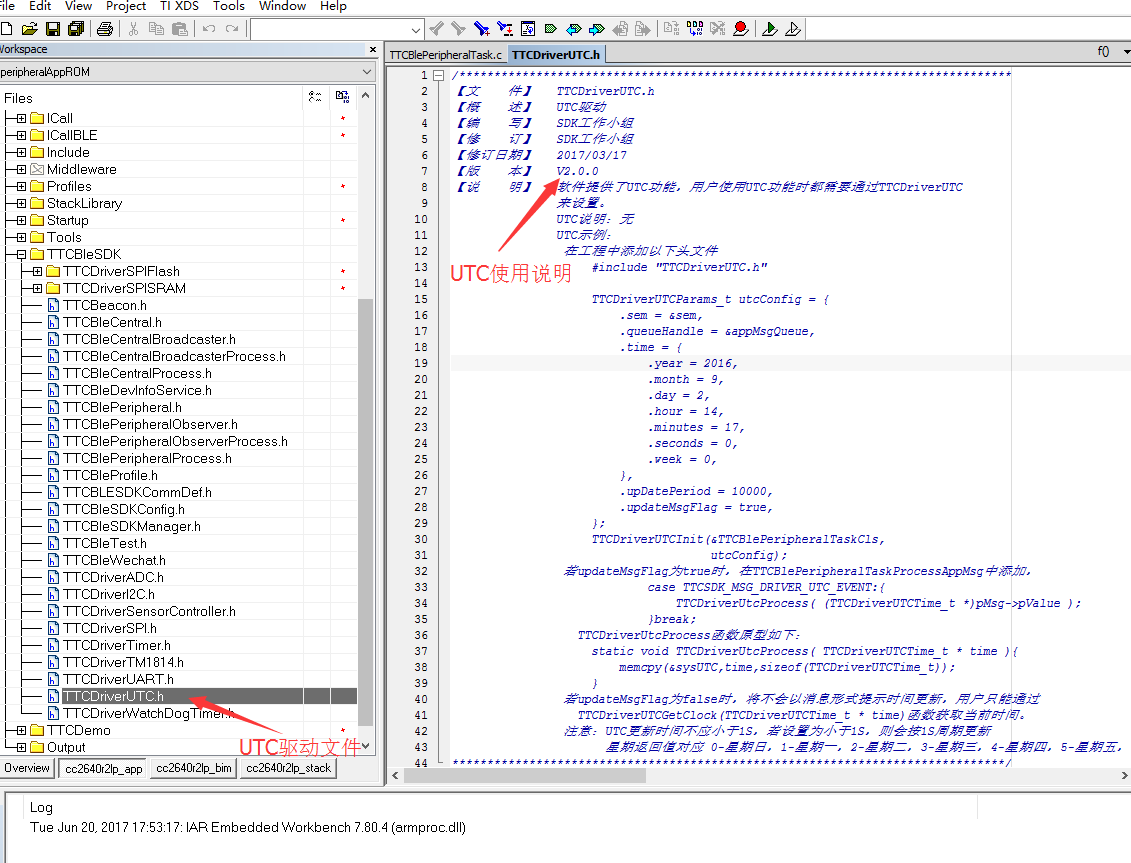The width and height of the screenshot is (1131, 863).
Task: Click the Find Next toolbar icon
Action: click(458, 29)
